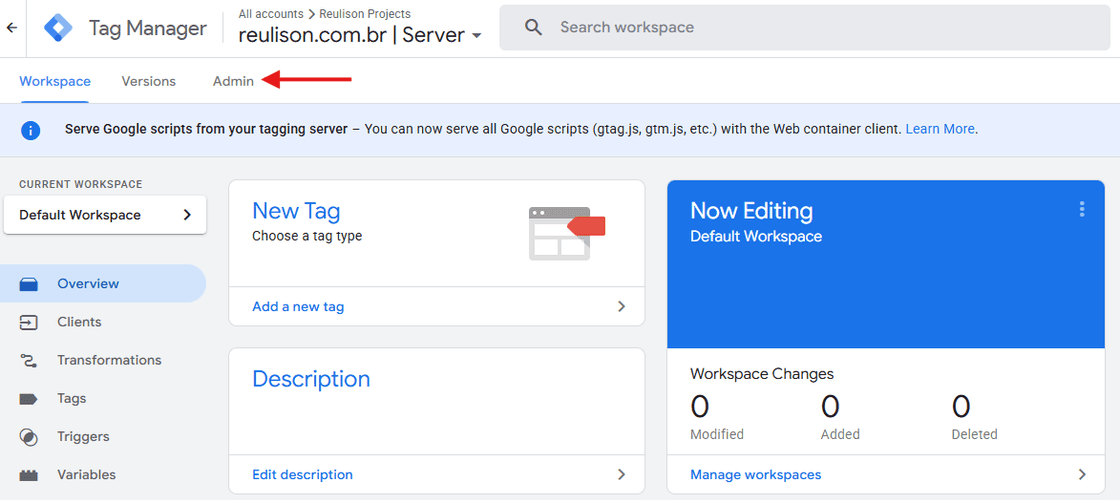Click the Tags sidebar icon
The height and width of the screenshot is (500, 1120).
[29, 399]
